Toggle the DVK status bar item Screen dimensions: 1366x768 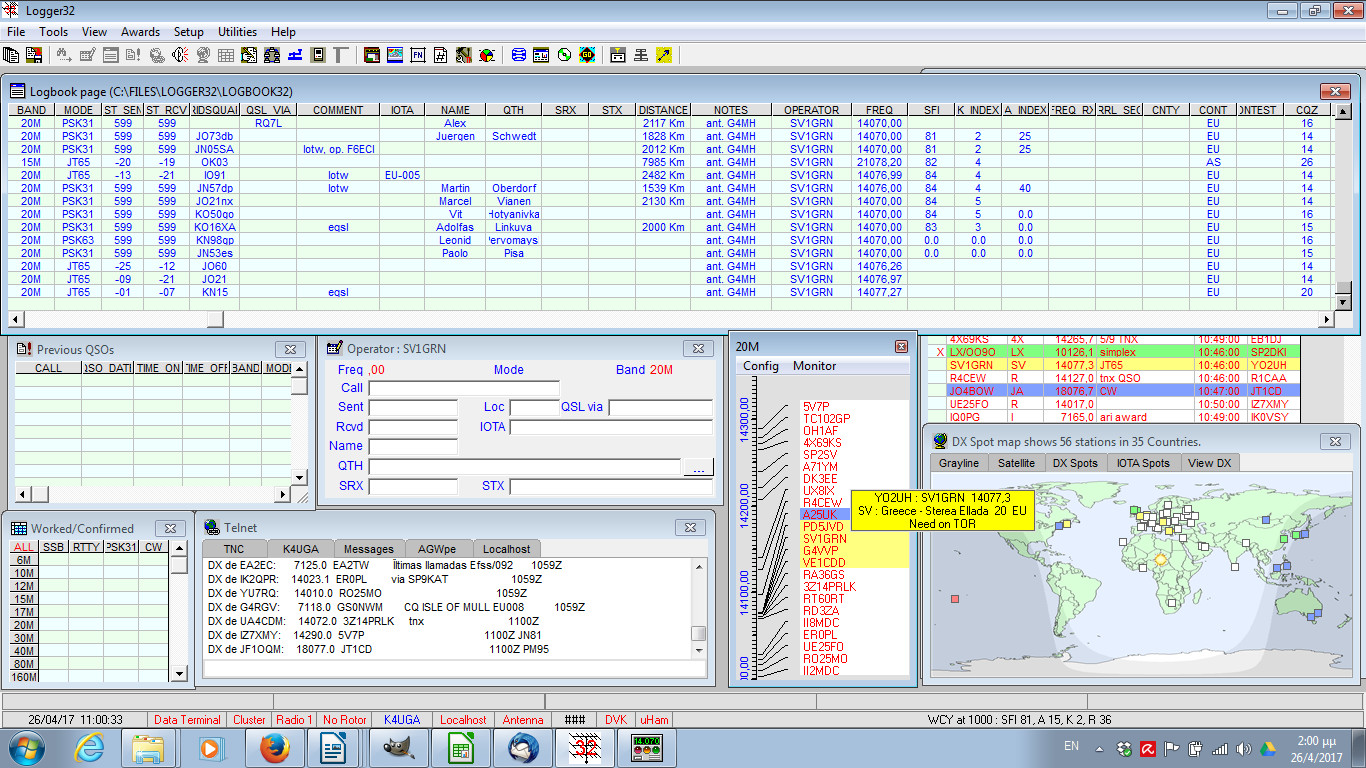tap(616, 719)
